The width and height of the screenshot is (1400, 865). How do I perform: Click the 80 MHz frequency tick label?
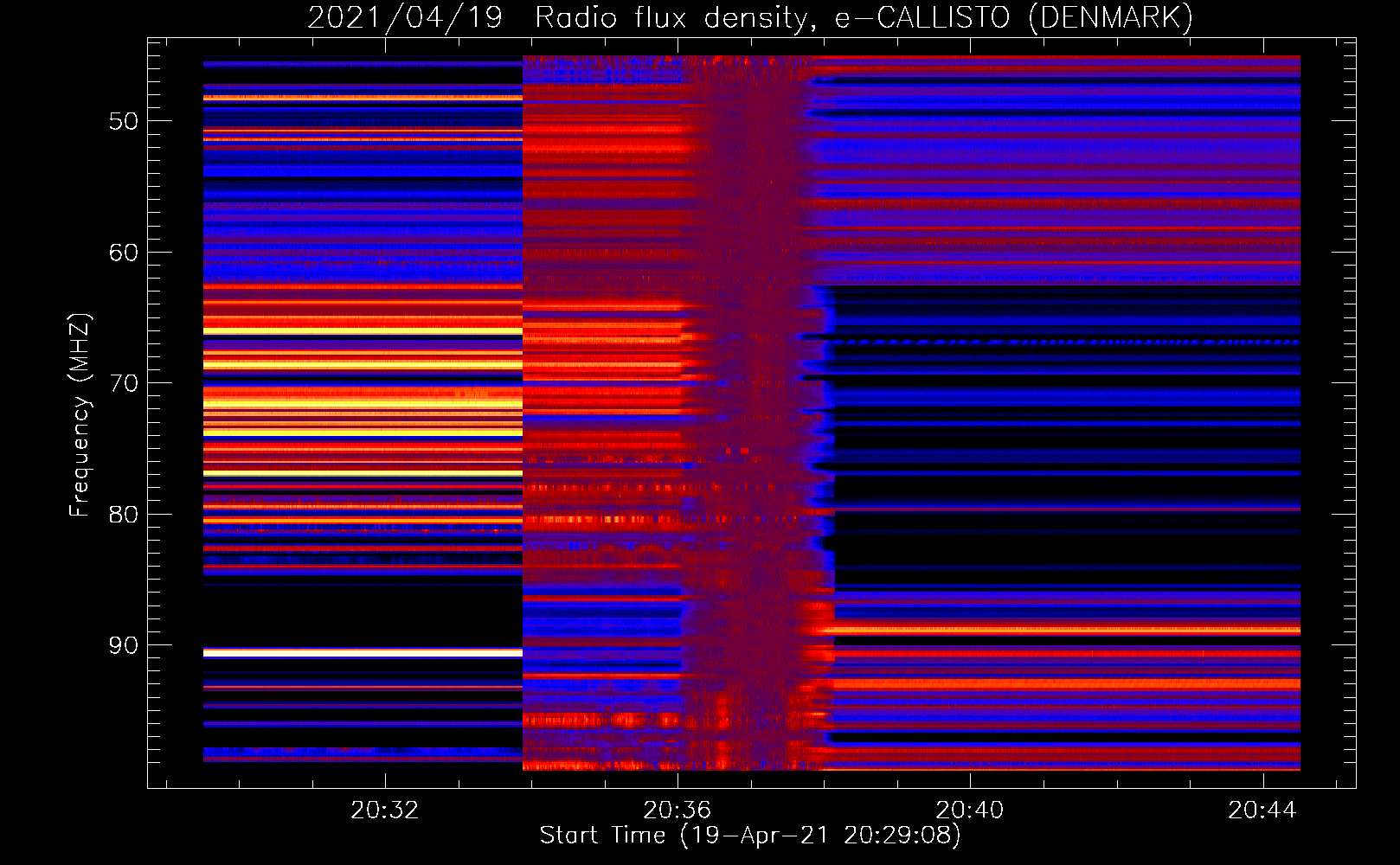124,515
